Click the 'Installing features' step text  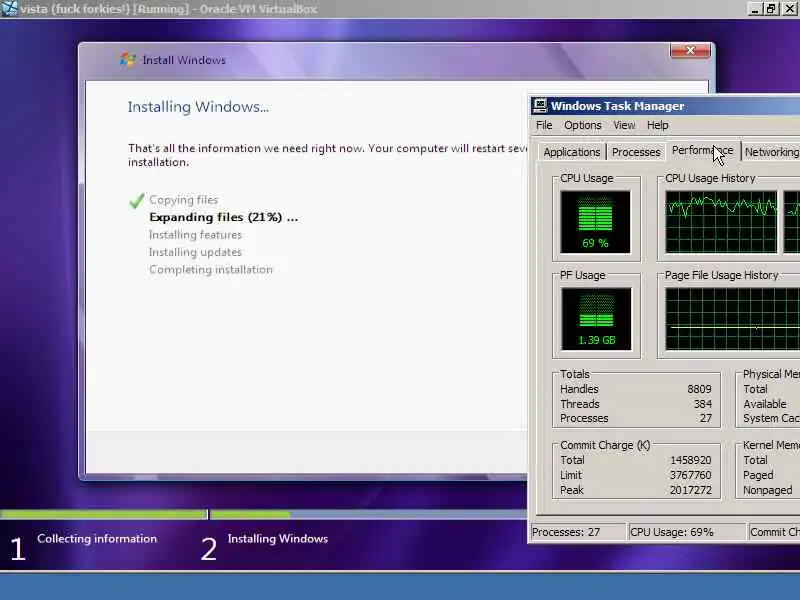[x=195, y=235]
